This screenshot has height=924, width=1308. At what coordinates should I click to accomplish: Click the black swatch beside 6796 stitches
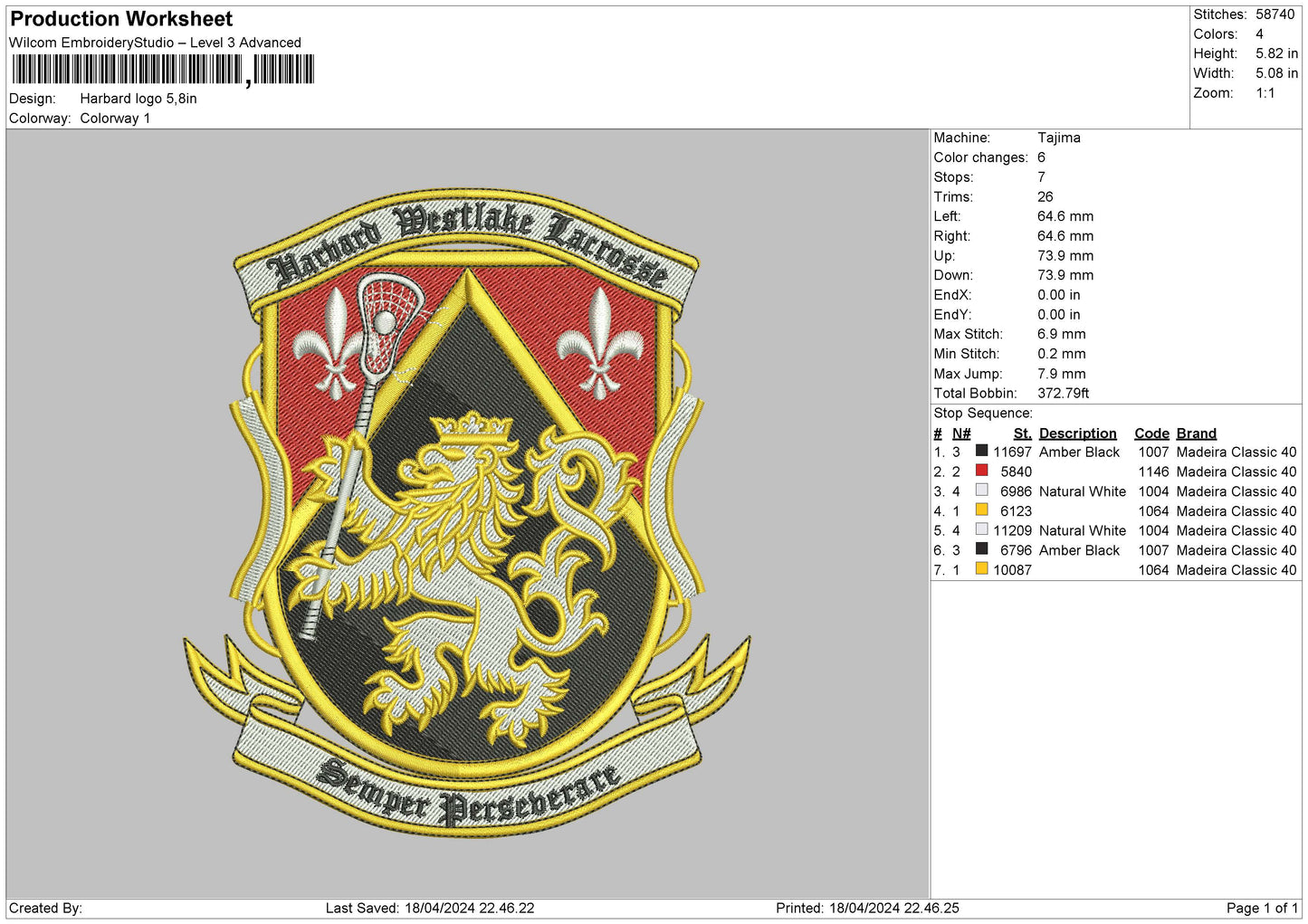point(981,549)
